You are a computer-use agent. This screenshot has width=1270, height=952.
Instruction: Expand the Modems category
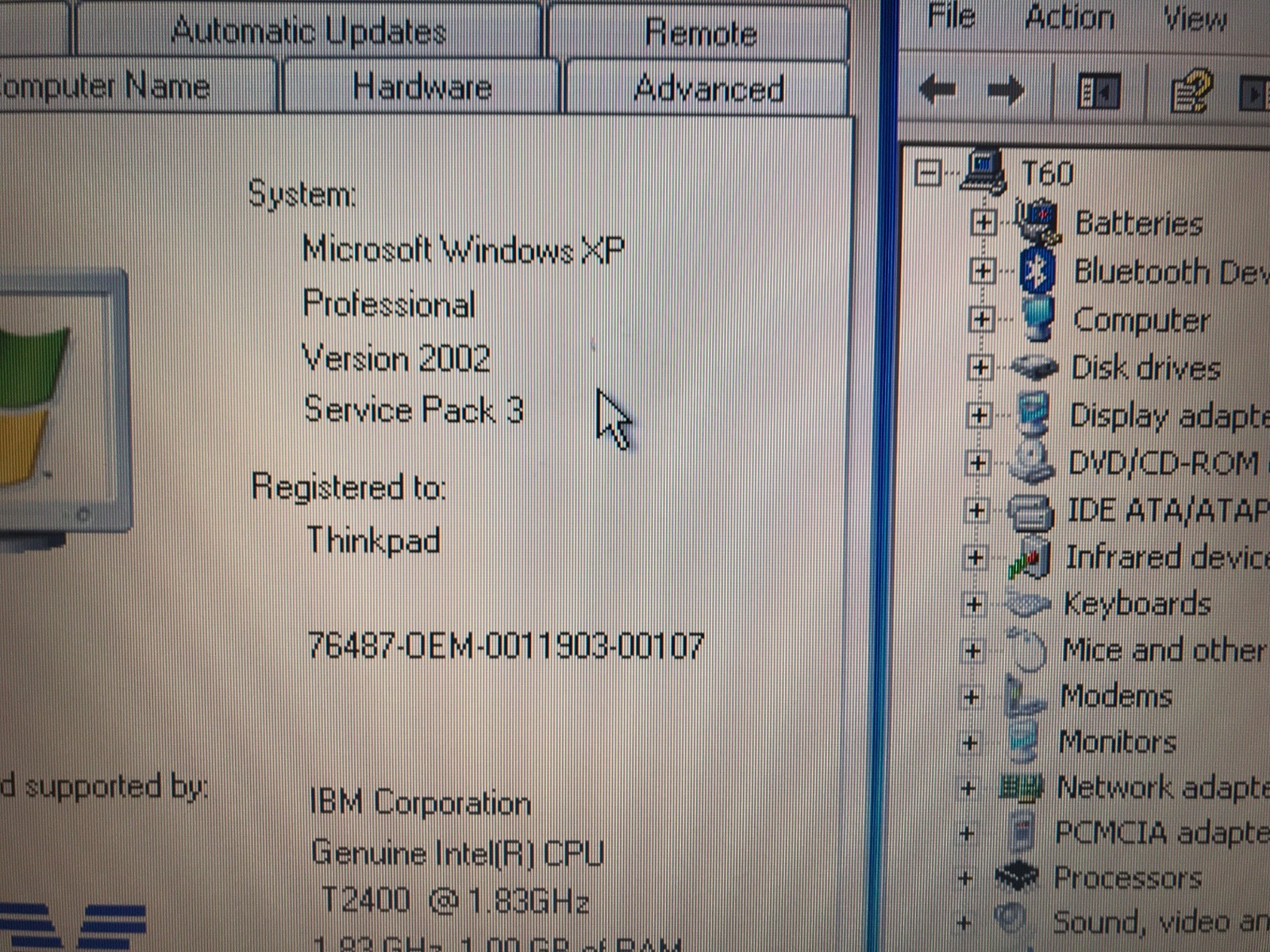971,697
